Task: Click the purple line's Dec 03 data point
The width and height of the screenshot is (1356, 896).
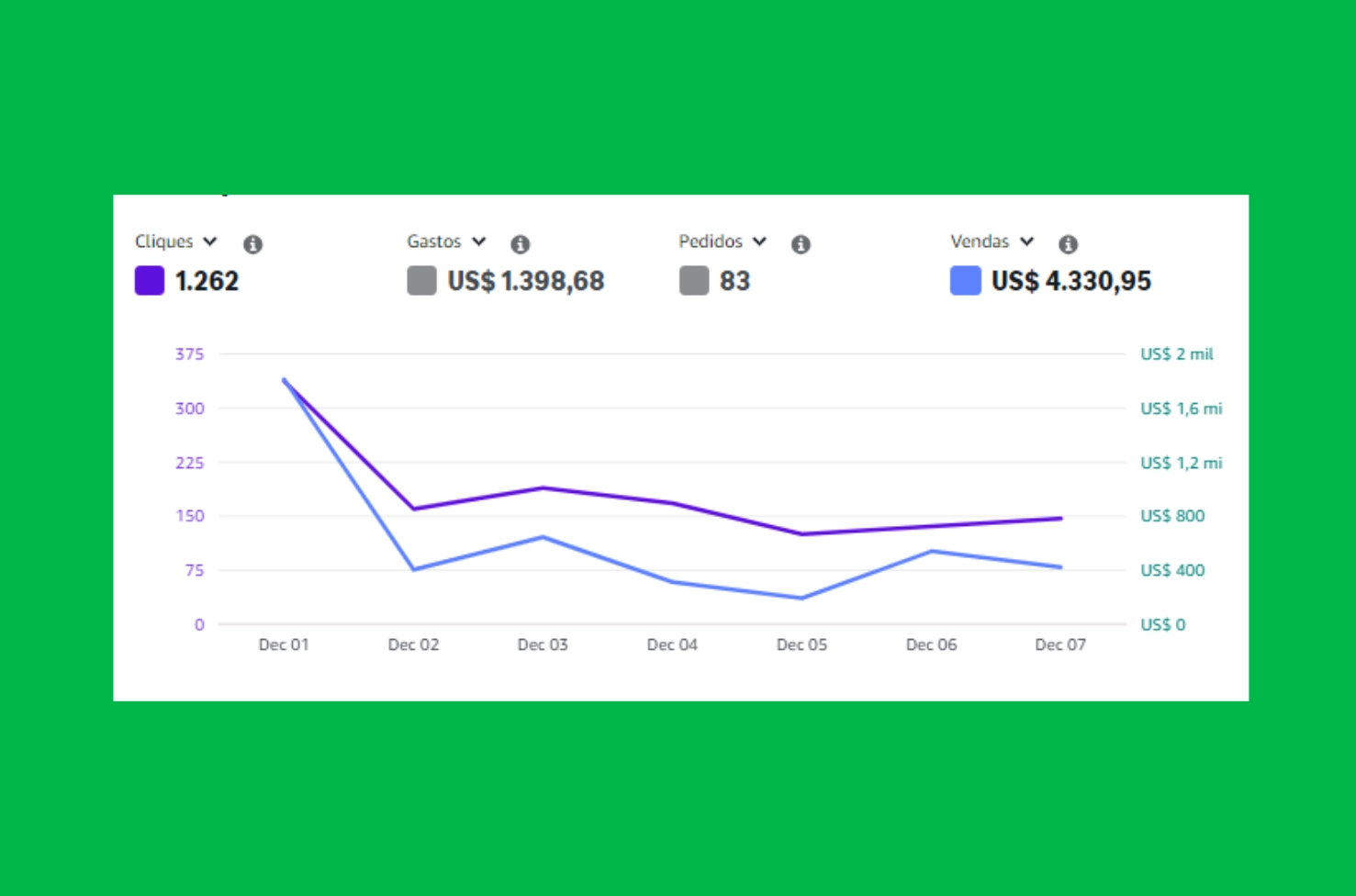Action: point(543,488)
